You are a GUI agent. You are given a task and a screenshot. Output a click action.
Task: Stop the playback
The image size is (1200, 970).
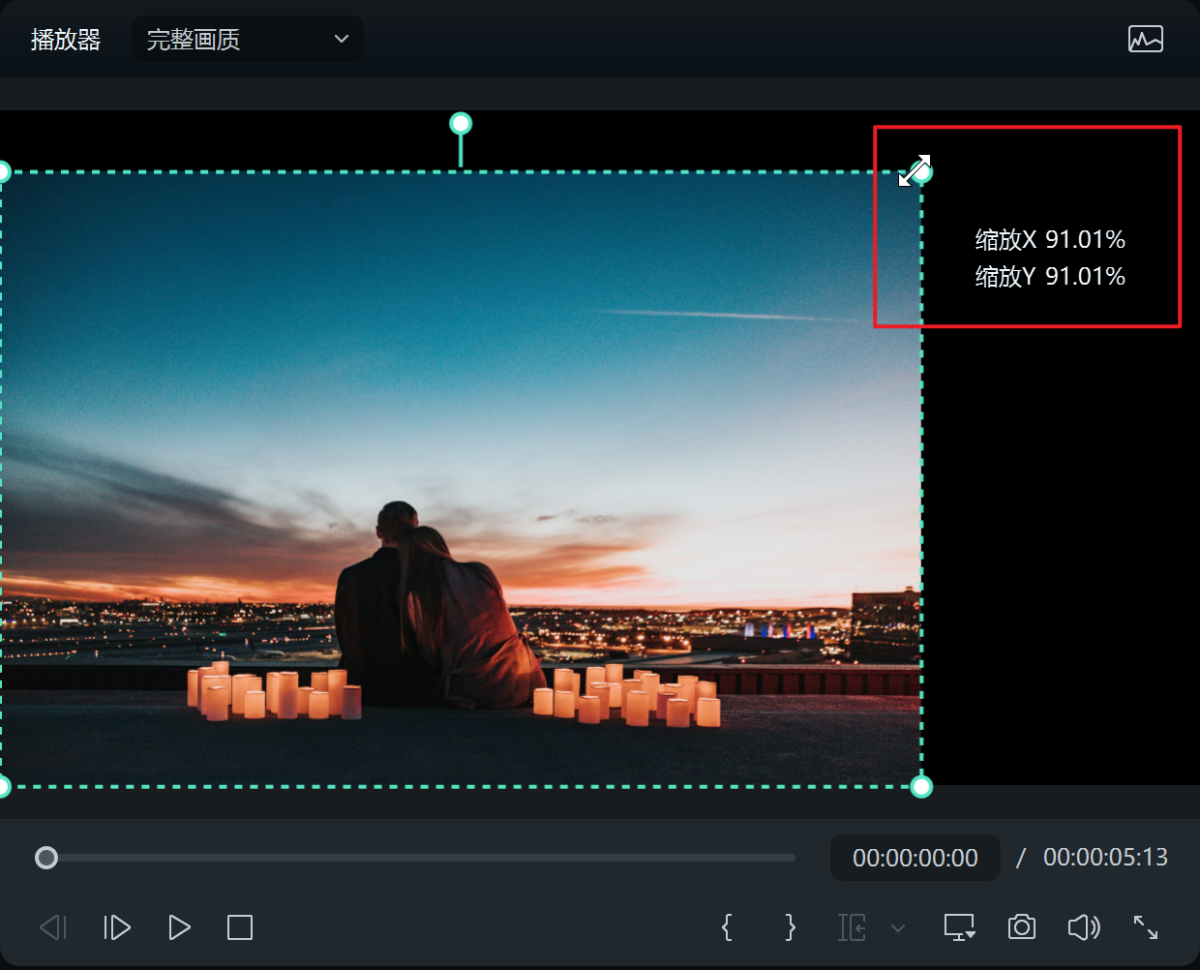coord(240,928)
